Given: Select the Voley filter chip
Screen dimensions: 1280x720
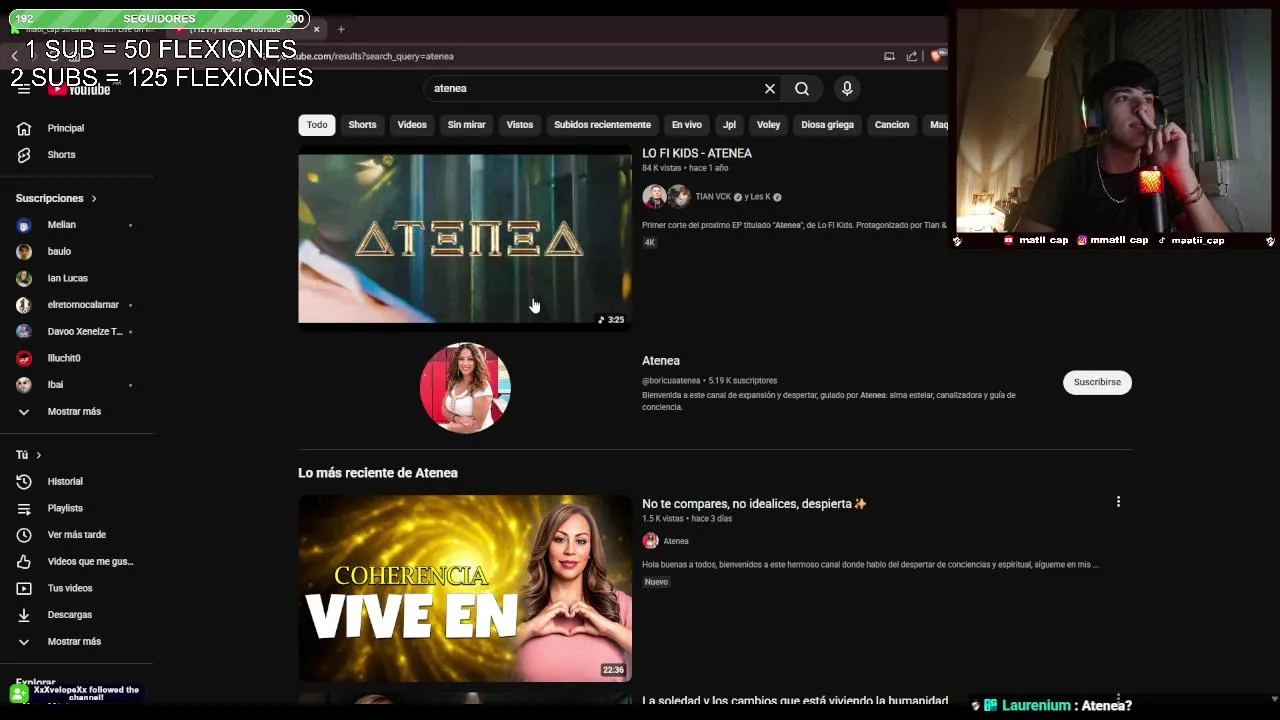Looking at the screenshot, I should [768, 125].
